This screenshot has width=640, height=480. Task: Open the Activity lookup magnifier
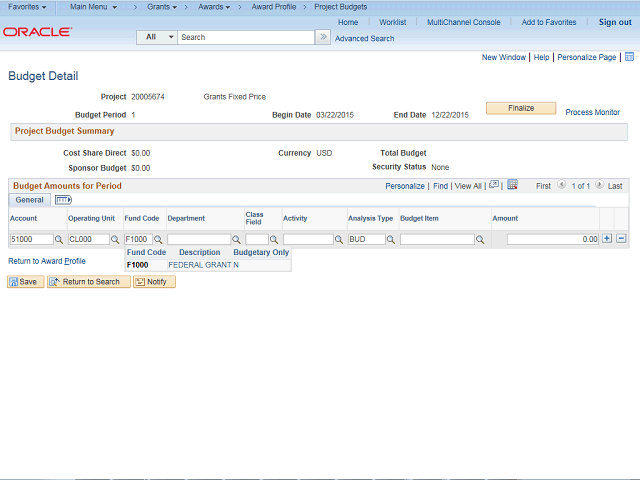click(x=339, y=240)
